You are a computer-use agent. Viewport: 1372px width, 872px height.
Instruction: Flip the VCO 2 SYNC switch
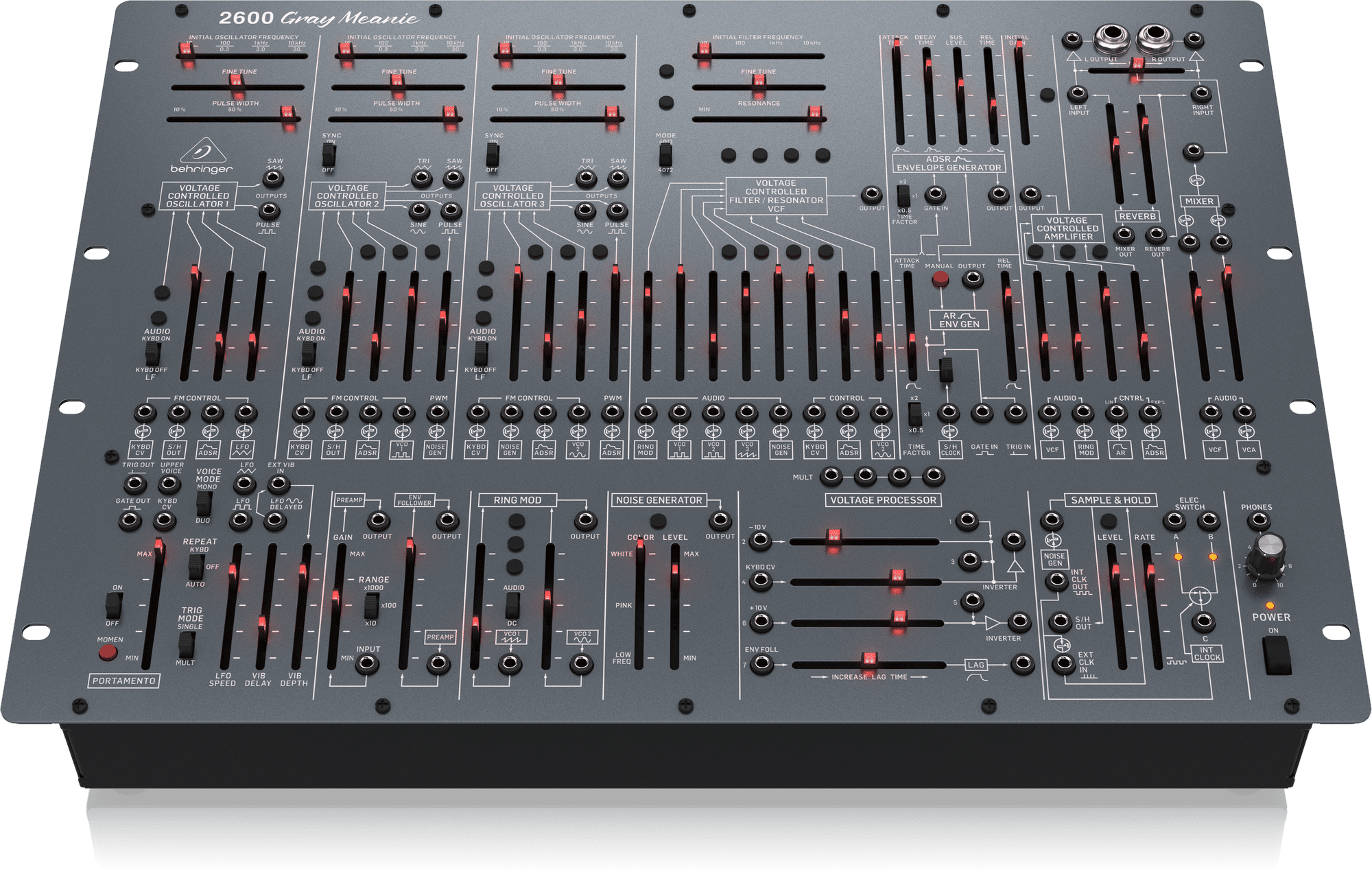[x=328, y=155]
